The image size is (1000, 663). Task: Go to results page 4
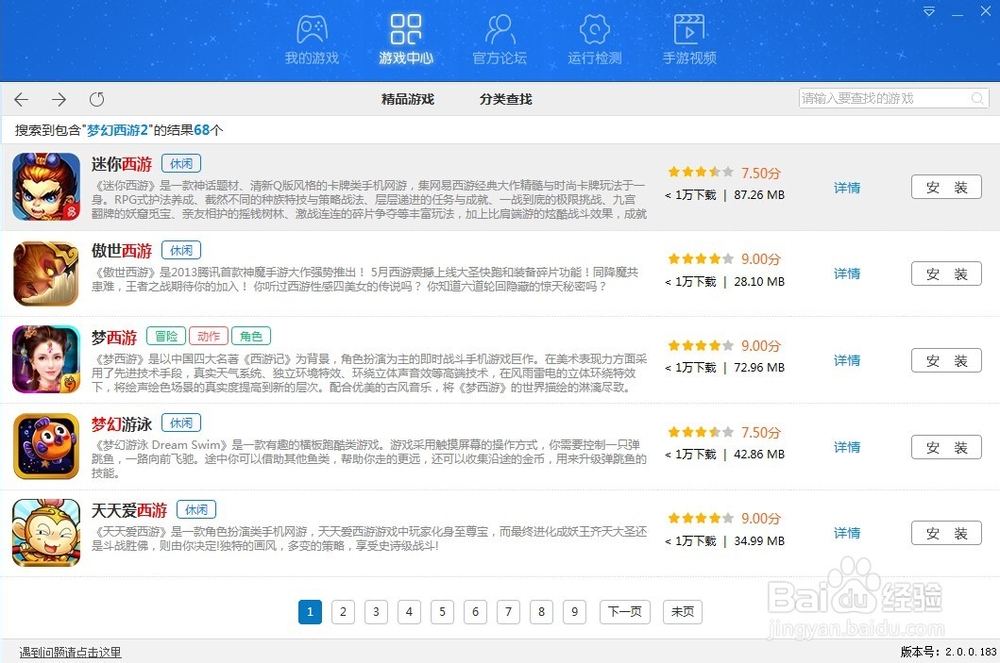(x=409, y=612)
